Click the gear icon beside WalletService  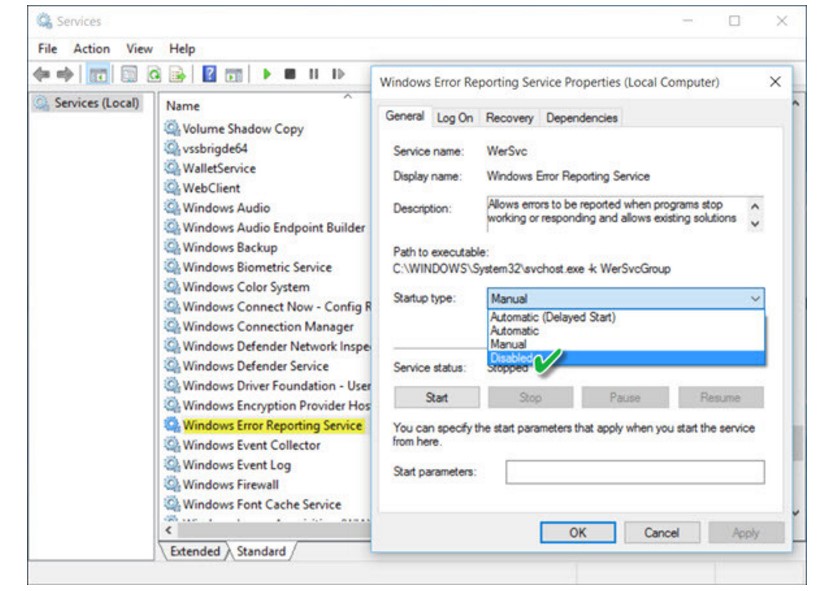pyautogui.click(x=172, y=168)
